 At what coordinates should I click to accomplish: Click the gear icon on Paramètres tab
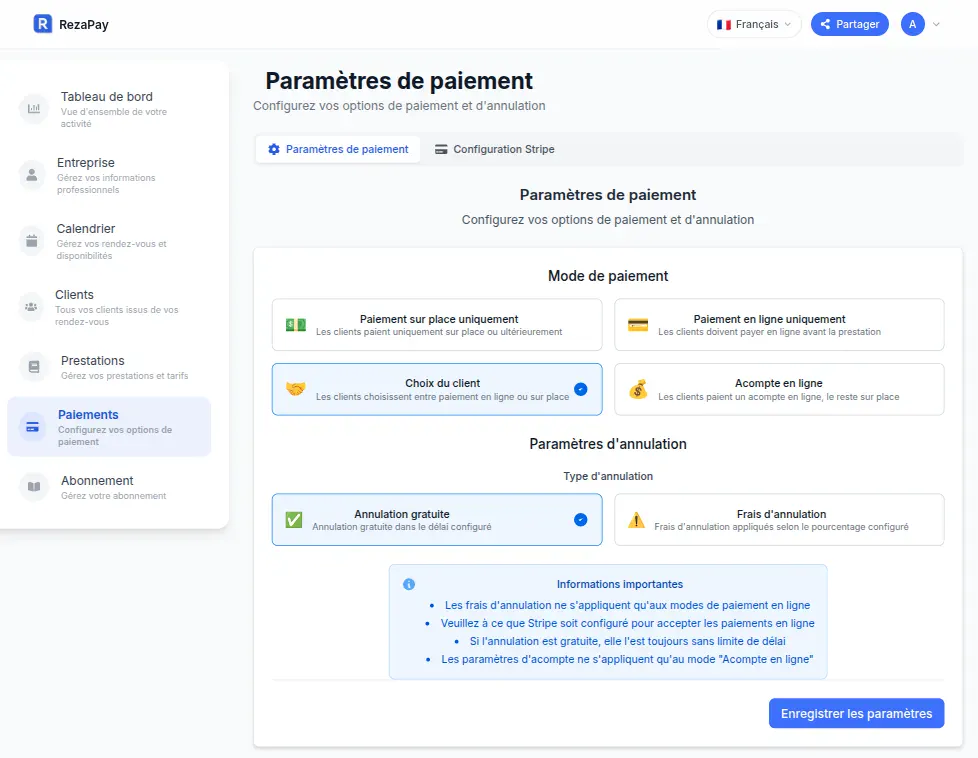tap(274, 150)
